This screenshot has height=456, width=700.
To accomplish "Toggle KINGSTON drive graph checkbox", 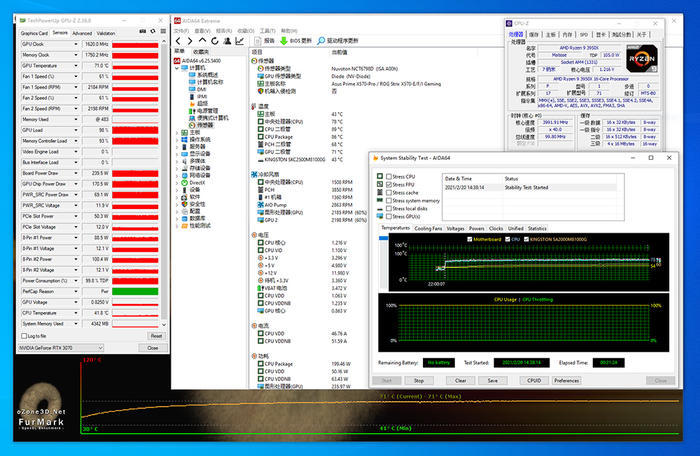I will [526, 239].
